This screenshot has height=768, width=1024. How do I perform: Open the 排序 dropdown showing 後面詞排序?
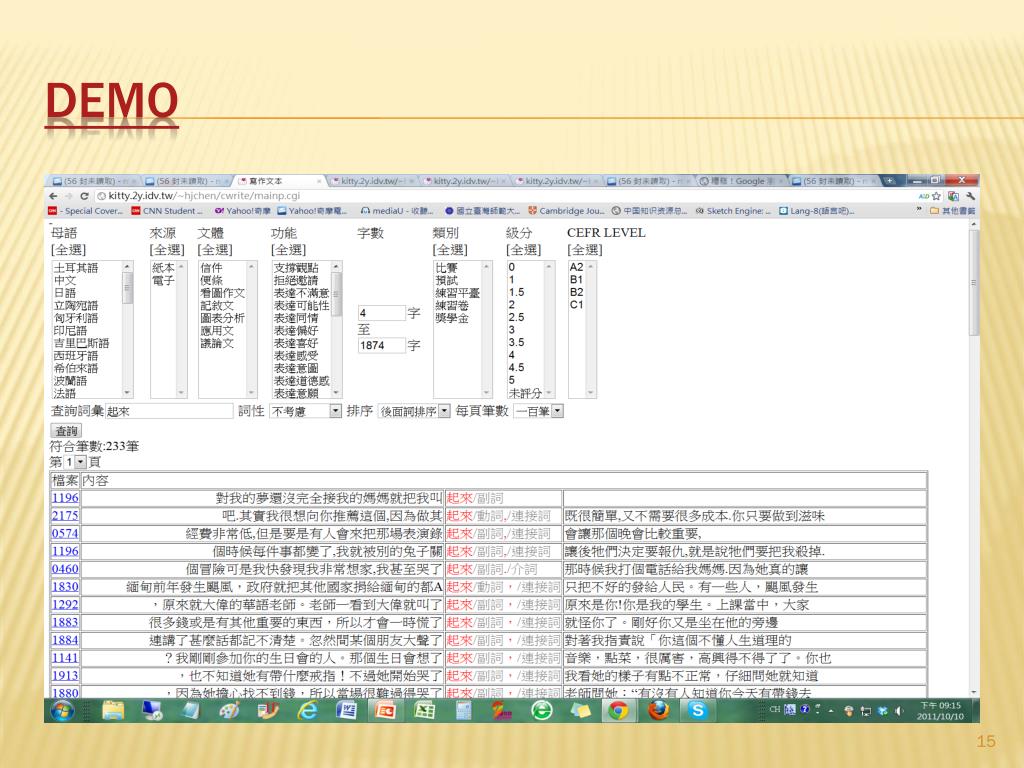click(415, 411)
